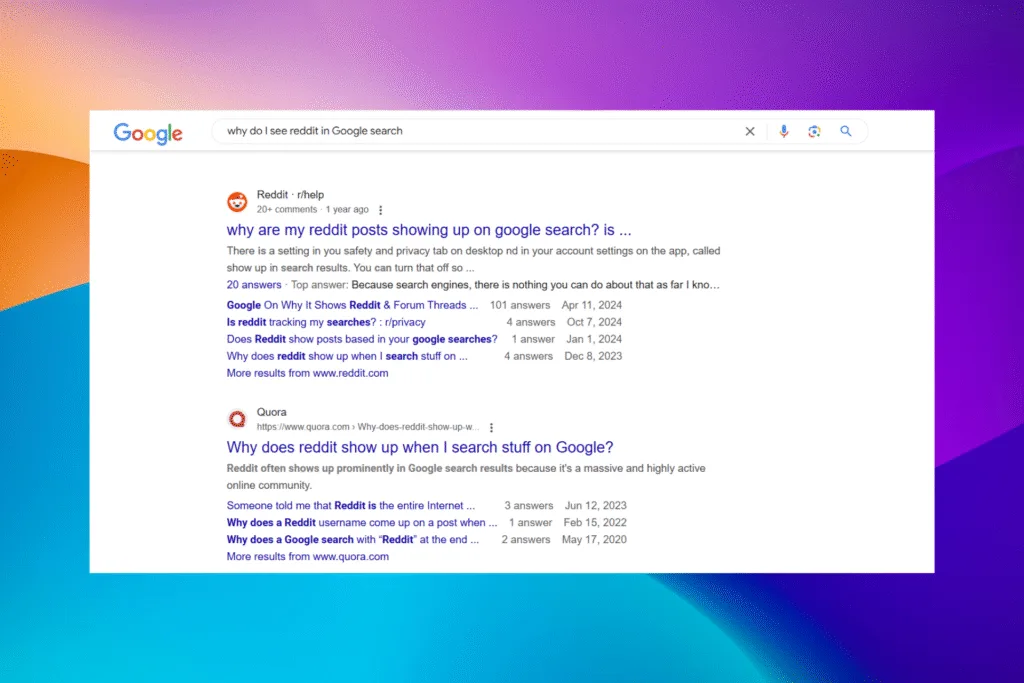Click the 'Jun 12, 2023' date

596,505
